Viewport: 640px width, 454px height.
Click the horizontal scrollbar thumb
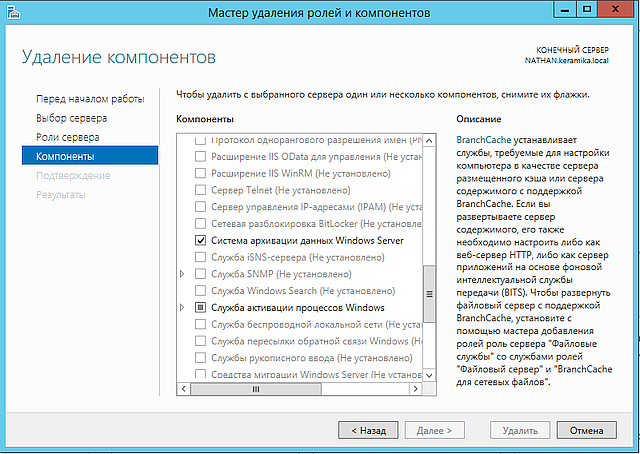(256, 389)
